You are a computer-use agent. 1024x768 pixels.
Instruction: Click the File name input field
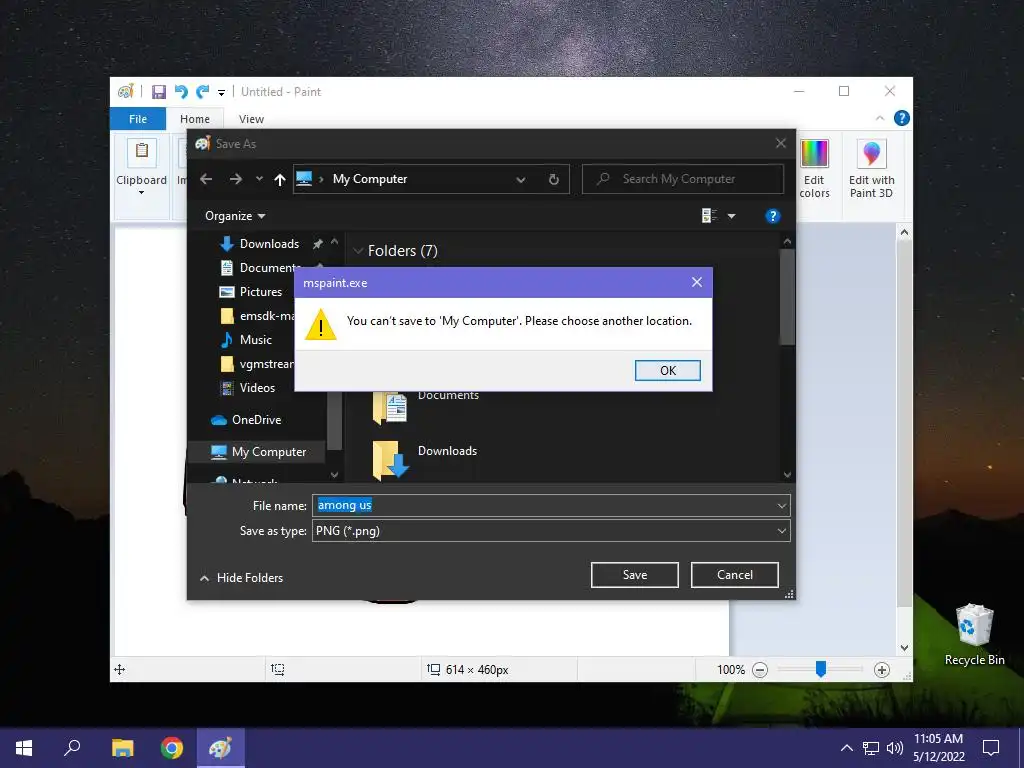click(545, 505)
